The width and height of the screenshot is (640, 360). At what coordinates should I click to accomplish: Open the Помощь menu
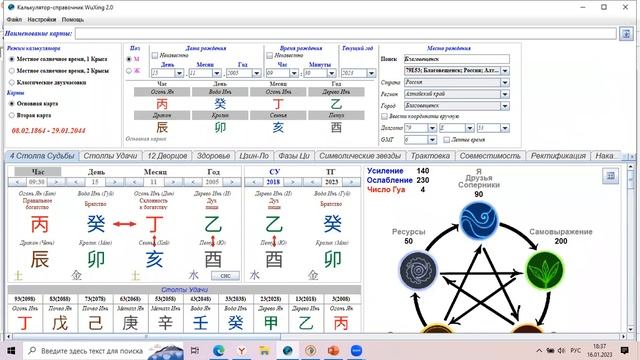coord(73,20)
